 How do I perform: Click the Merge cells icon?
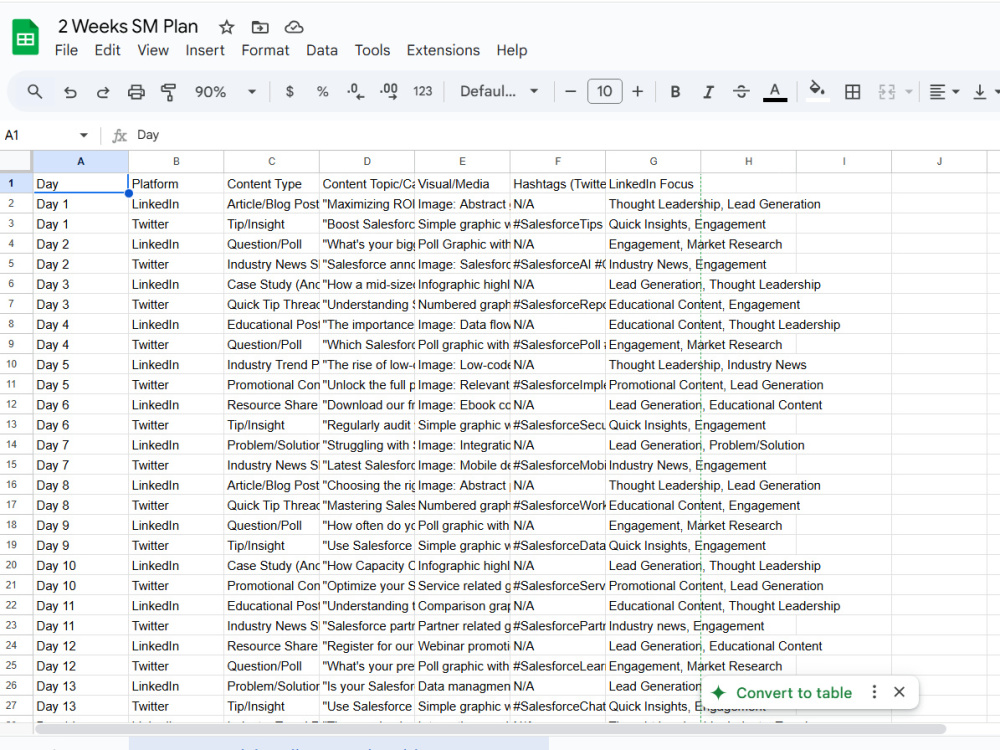887,92
